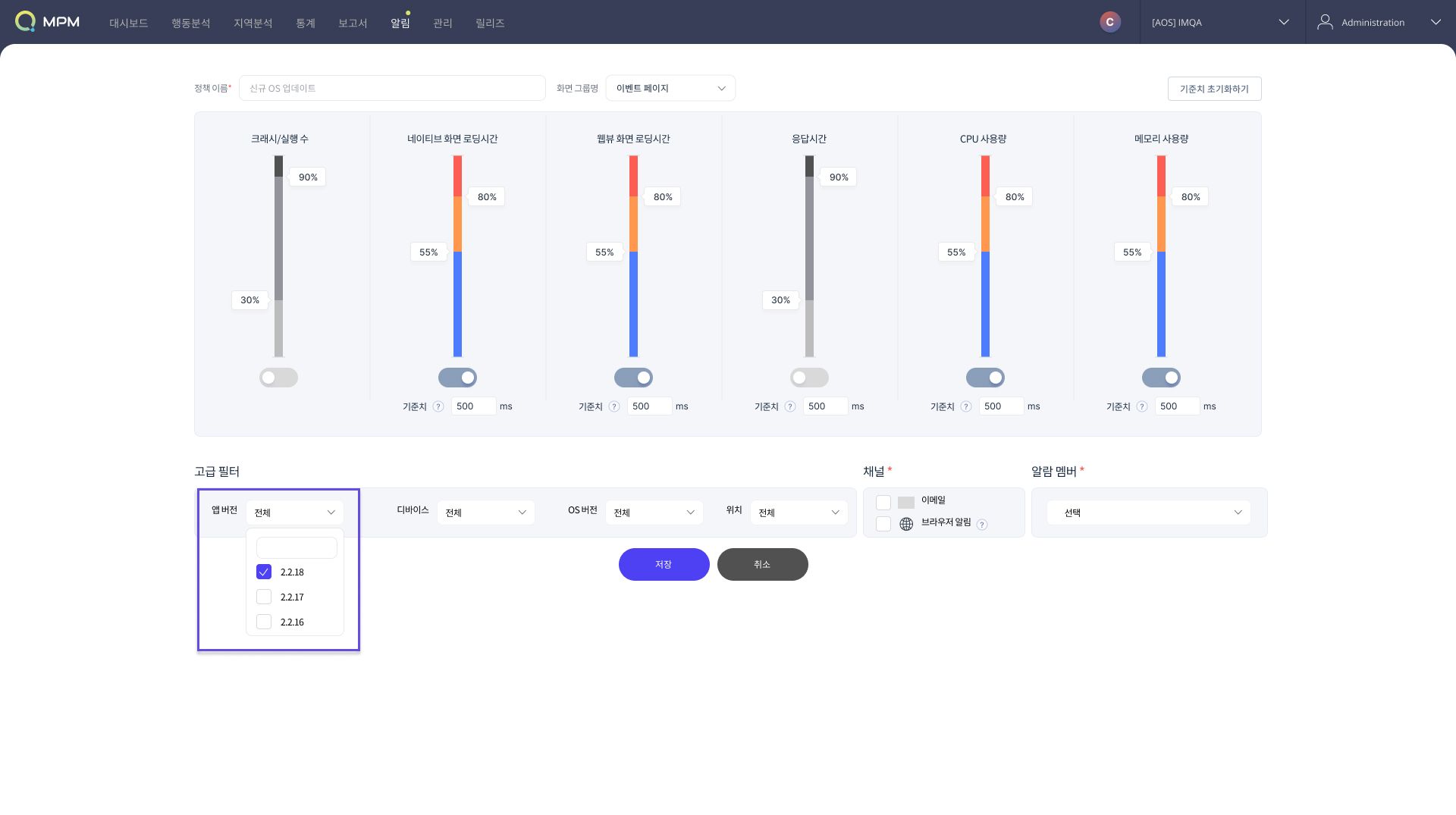This screenshot has height=815, width=1456.
Task: Check app version 2.2.16
Action: point(264,622)
